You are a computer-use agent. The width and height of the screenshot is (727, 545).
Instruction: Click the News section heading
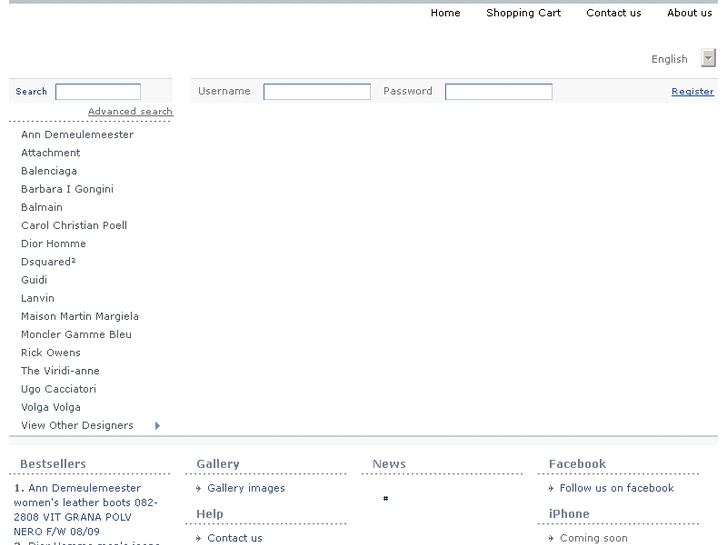pyautogui.click(x=389, y=464)
